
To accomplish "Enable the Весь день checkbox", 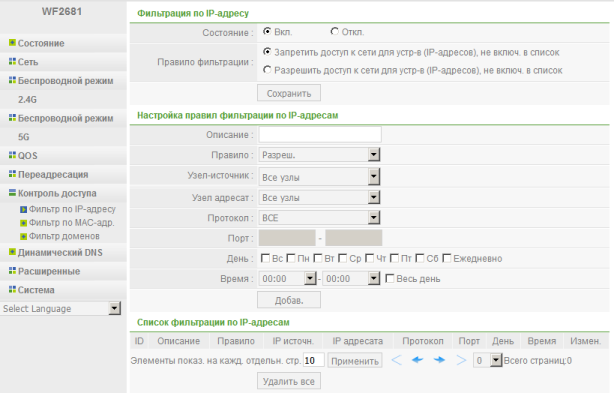I will tap(390, 278).
